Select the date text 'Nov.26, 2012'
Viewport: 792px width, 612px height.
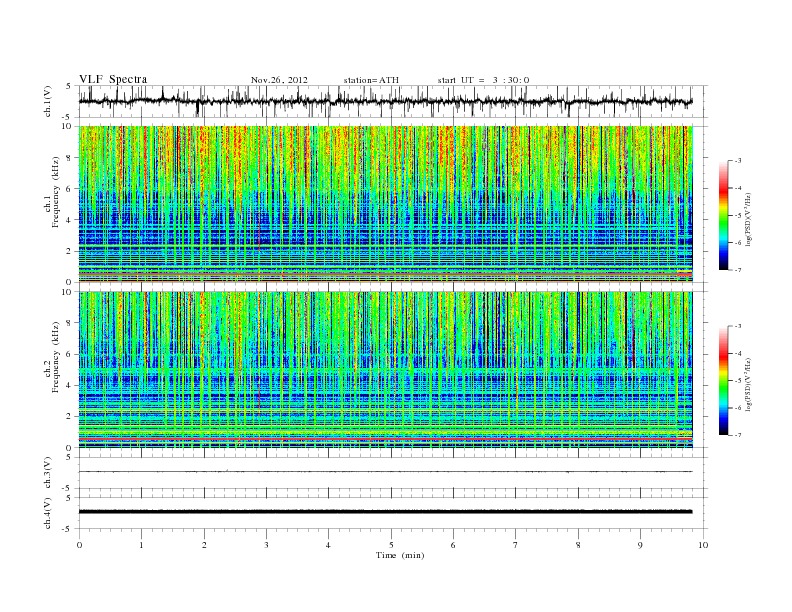click(x=279, y=80)
